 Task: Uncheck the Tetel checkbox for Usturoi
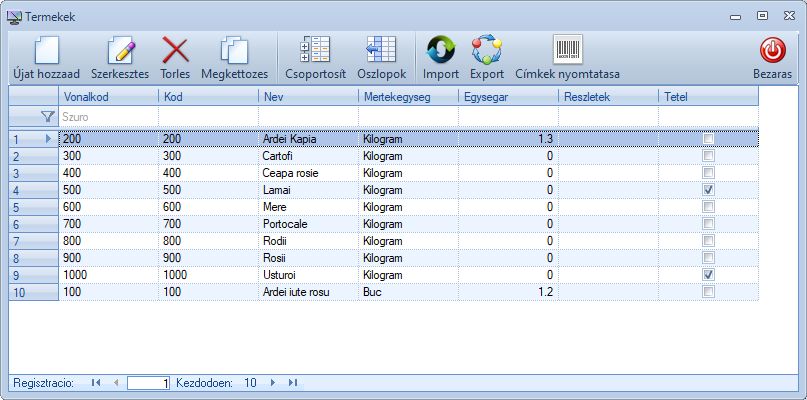(709, 274)
